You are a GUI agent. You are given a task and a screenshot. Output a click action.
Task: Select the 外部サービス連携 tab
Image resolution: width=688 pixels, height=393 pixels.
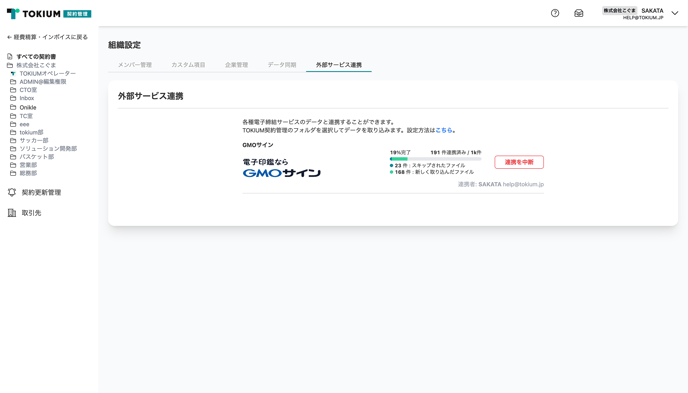pyautogui.click(x=339, y=65)
